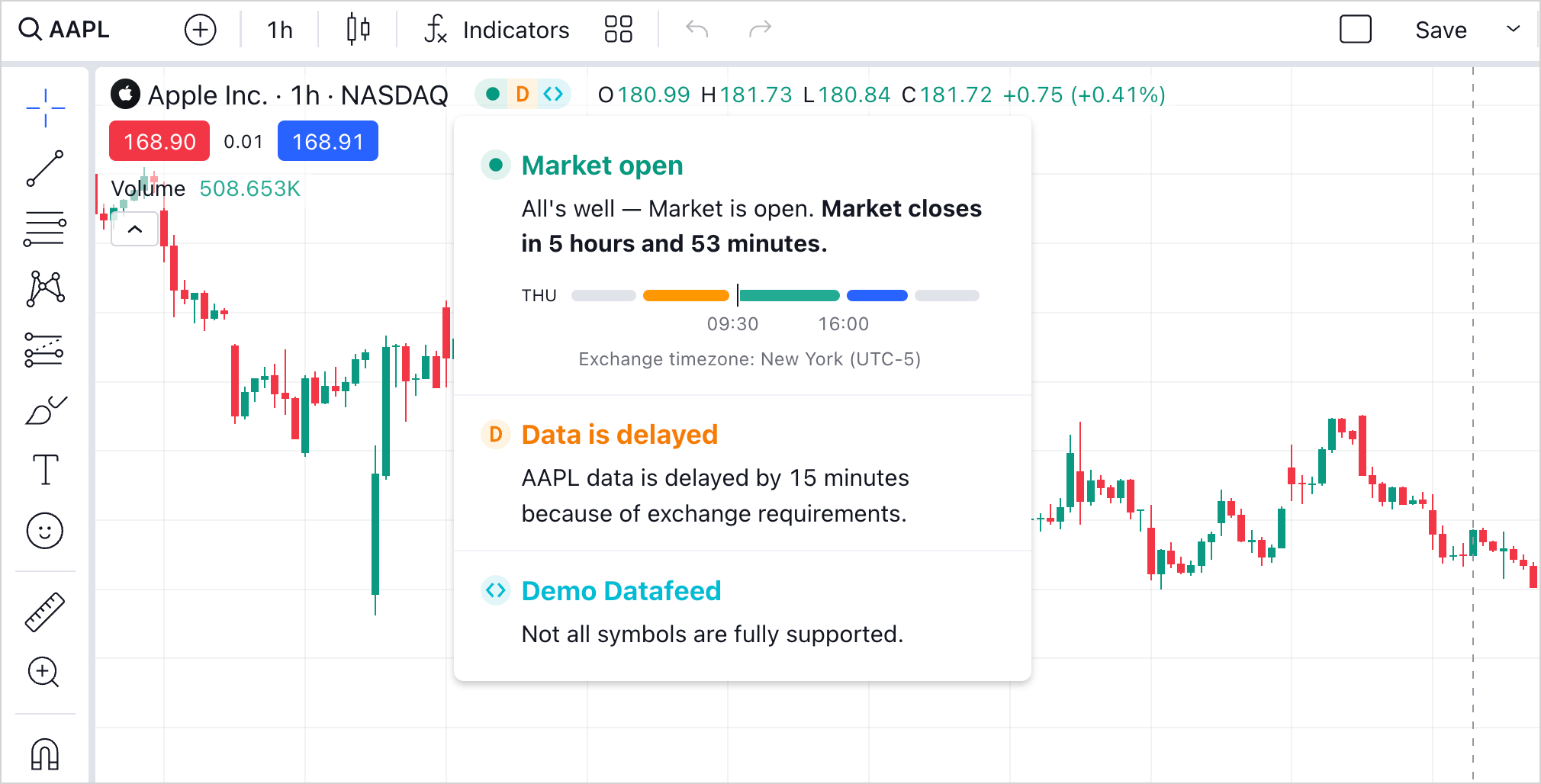Image resolution: width=1541 pixels, height=784 pixels.
Task: Collapse the Volume indicator panel
Action: 134,229
